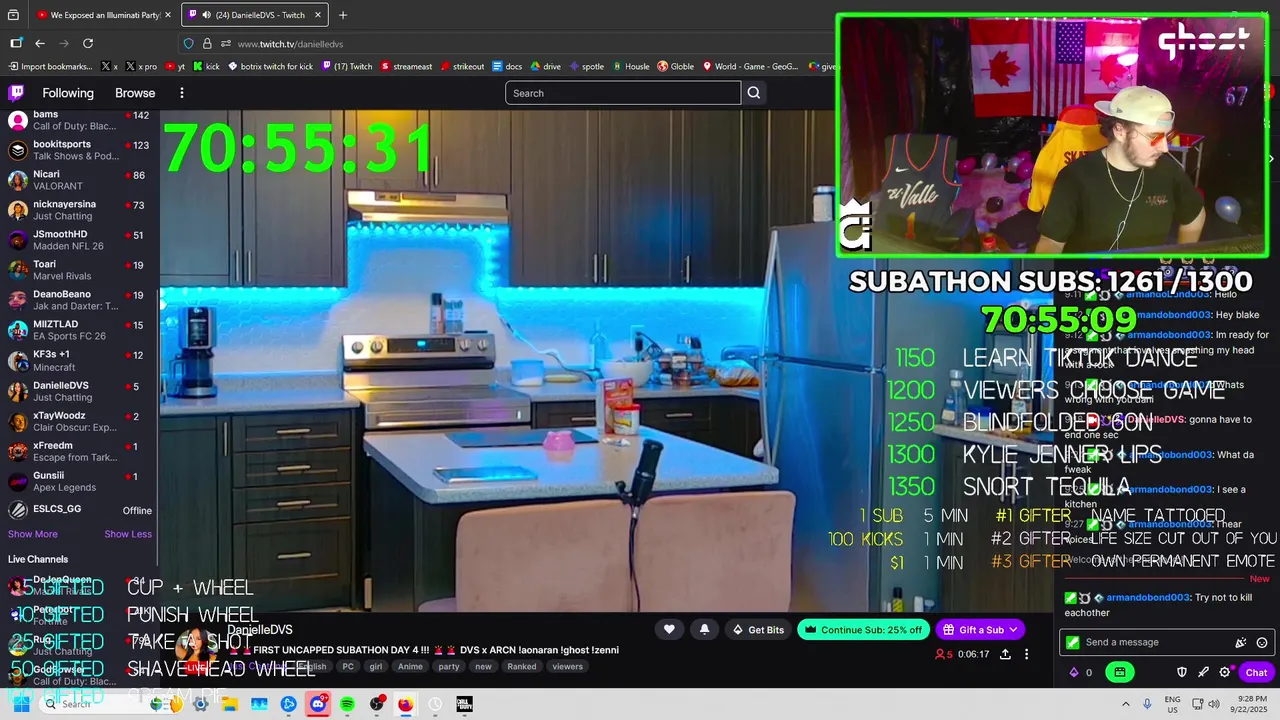The height and width of the screenshot is (720, 1280).
Task: Expand hidden system tray icons chevron
Action: (x=1126, y=704)
